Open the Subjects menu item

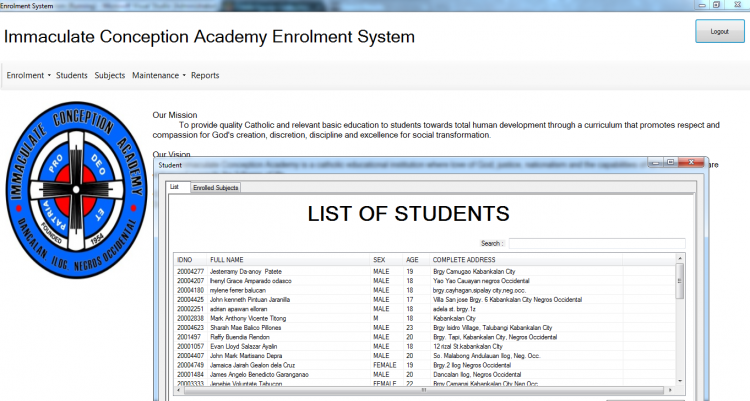(110, 75)
